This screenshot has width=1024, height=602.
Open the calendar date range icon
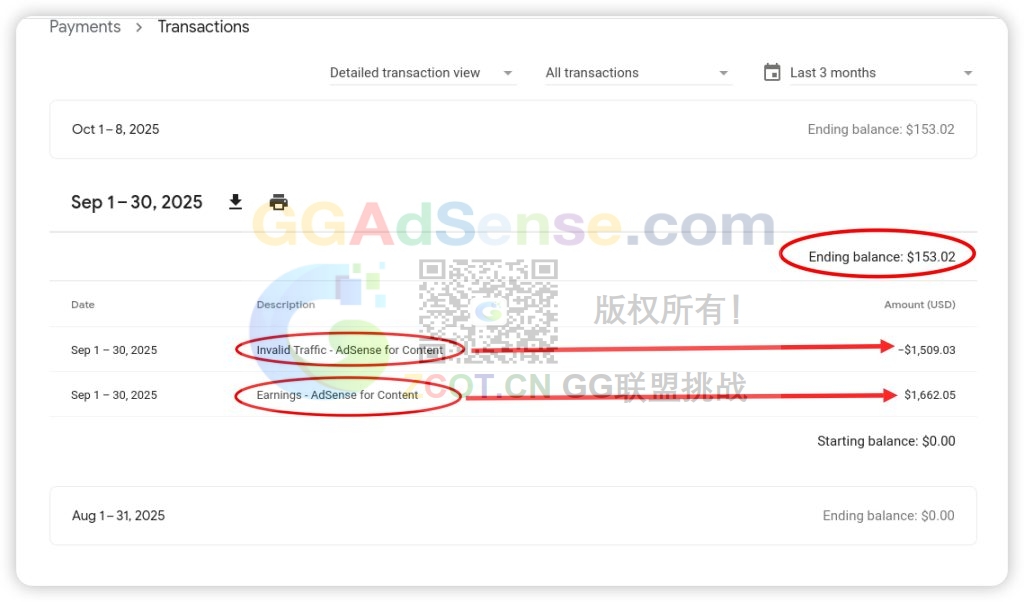click(772, 72)
